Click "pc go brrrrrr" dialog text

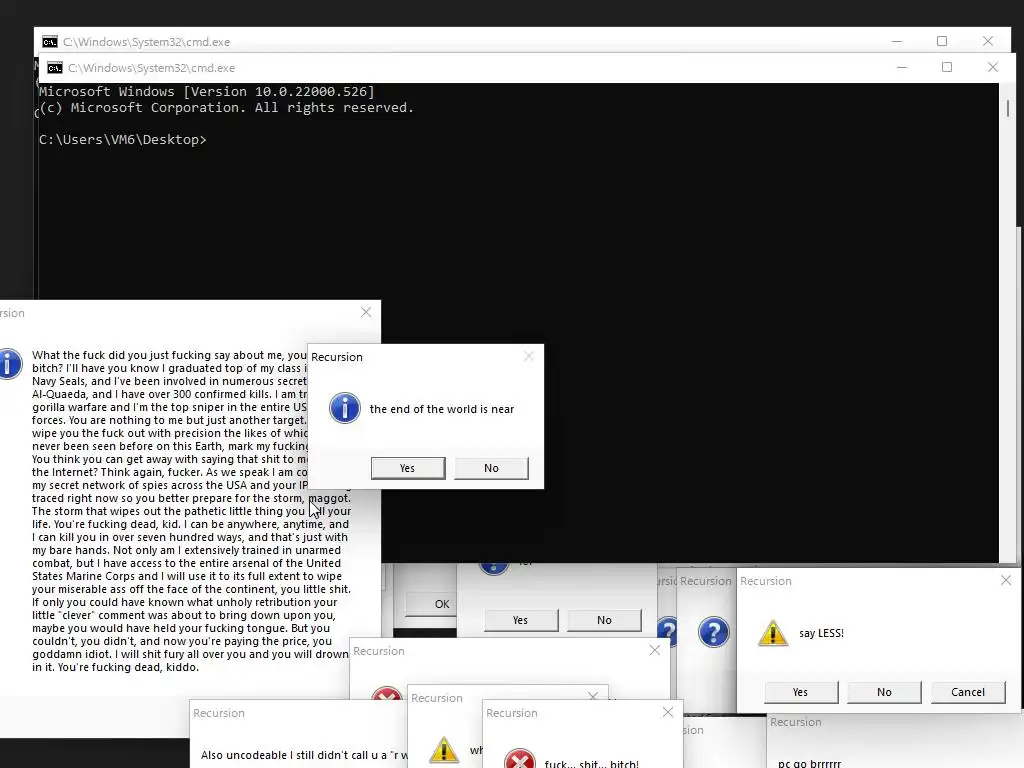coord(810,763)
